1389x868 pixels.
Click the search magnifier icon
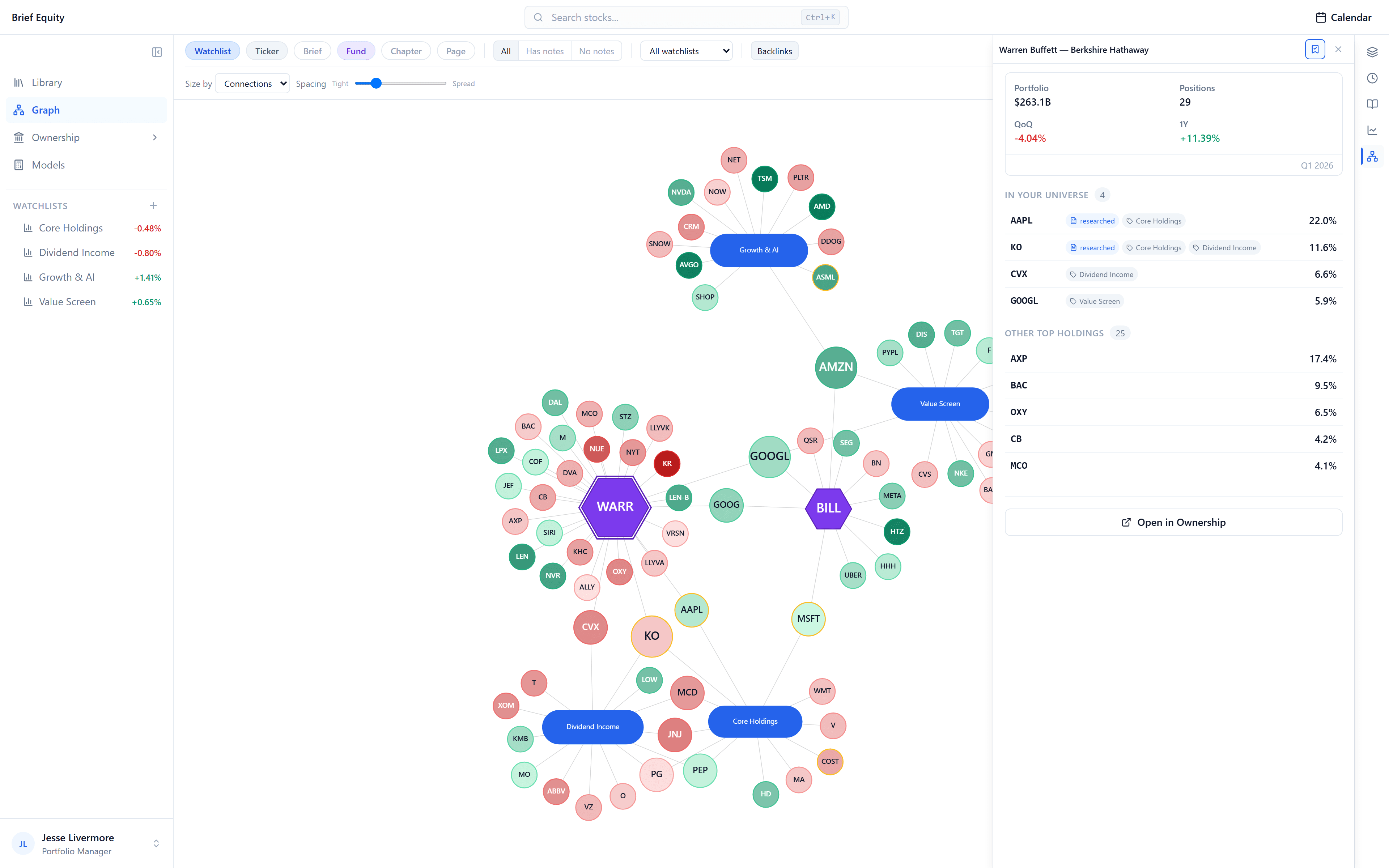(x=538, y=17)
